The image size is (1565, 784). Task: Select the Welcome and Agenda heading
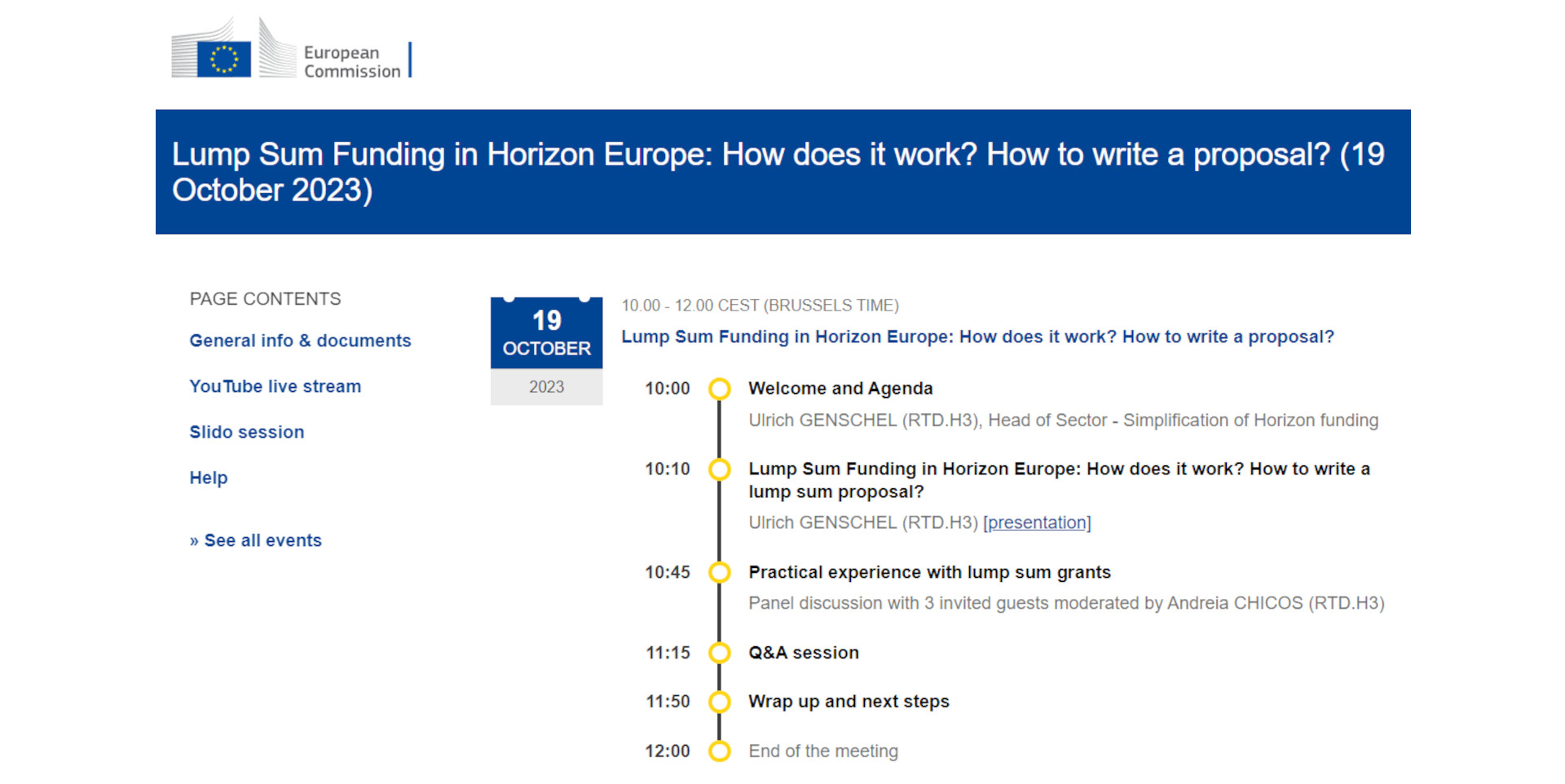point(840,389)
